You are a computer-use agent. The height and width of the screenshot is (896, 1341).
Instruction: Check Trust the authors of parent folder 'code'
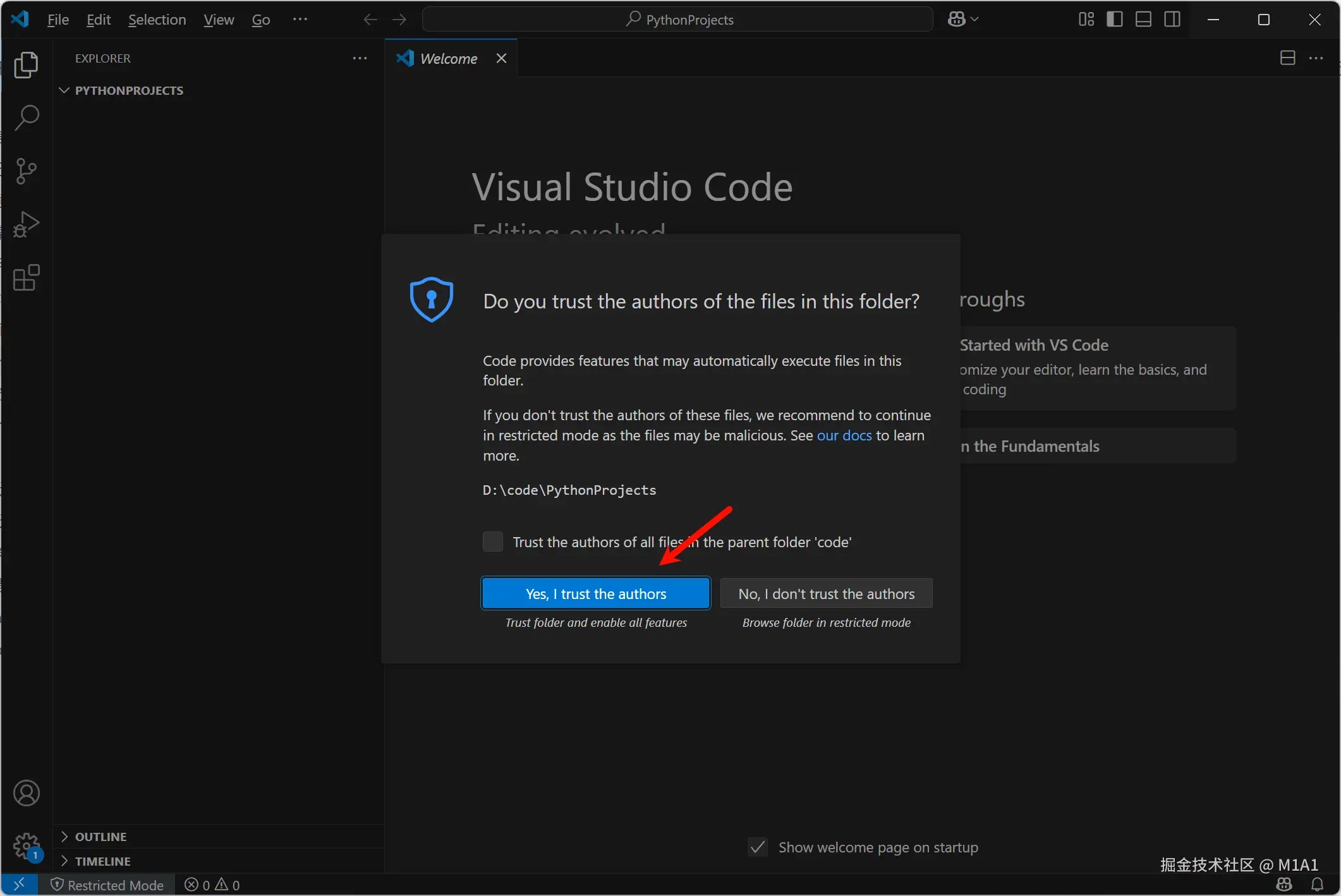tap(493, 542)
